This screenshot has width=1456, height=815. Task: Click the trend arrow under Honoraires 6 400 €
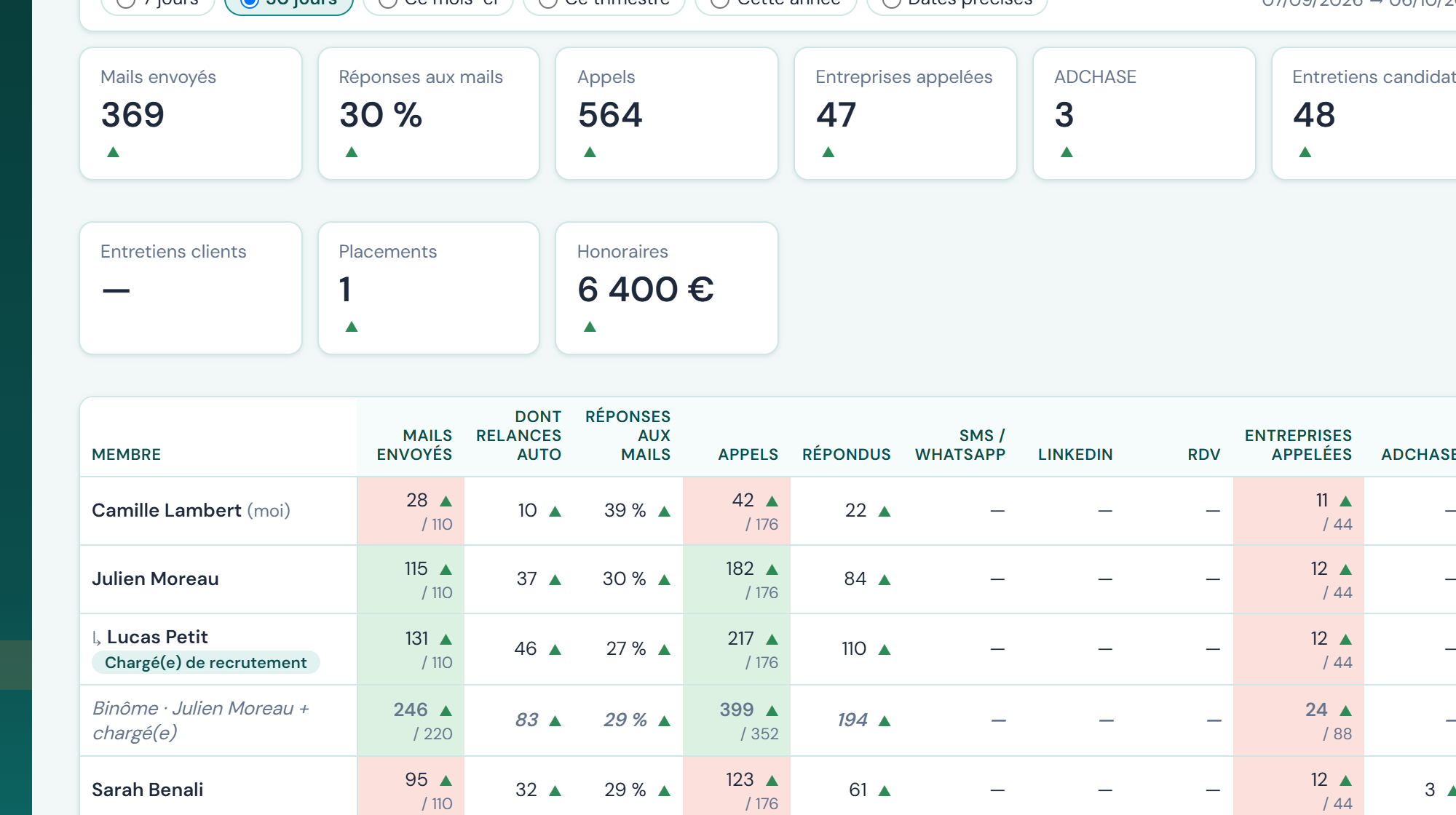(x=590, y=327)
